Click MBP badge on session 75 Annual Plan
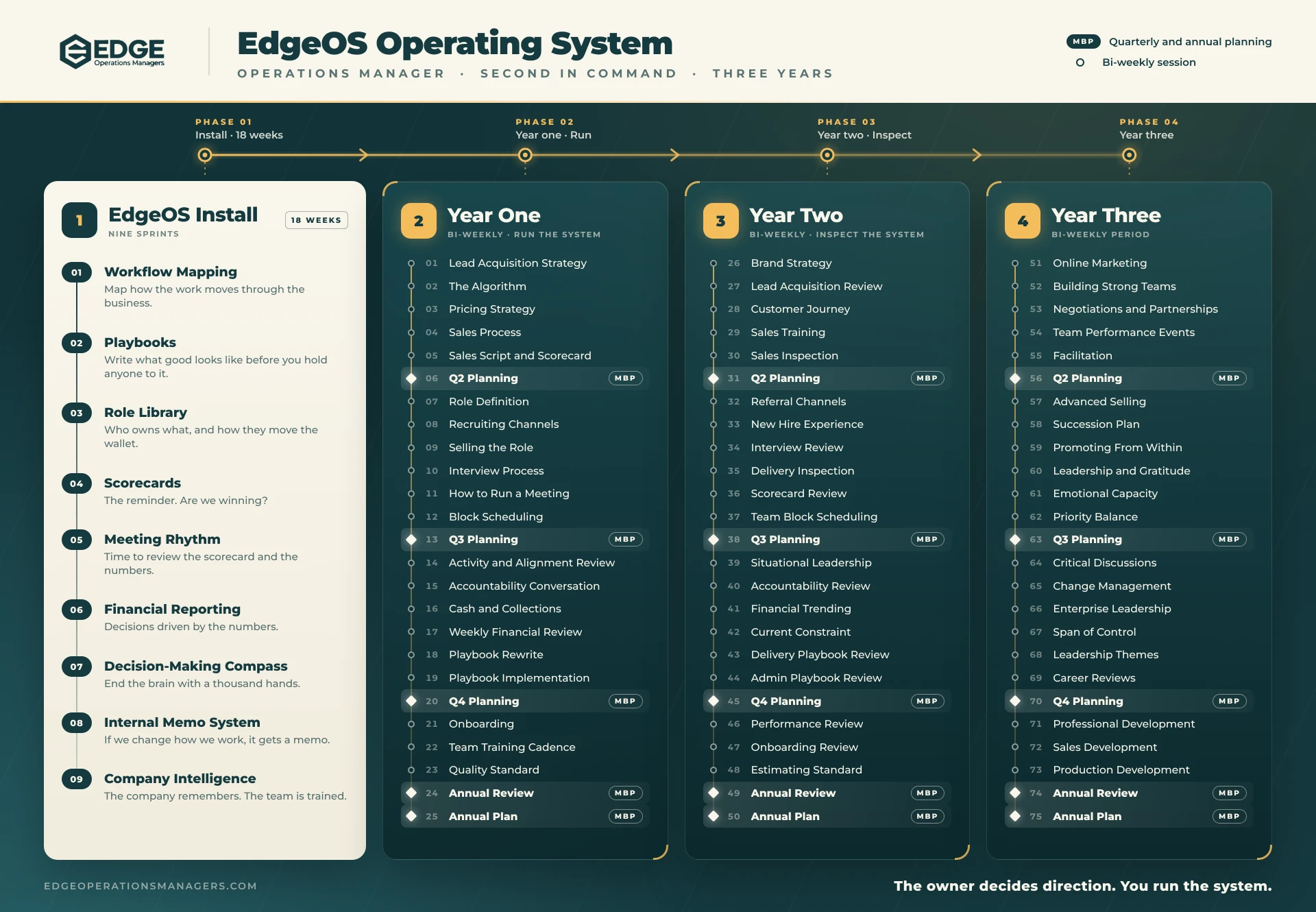Viewport: 1316px width, 912px height. point(1229,817)
